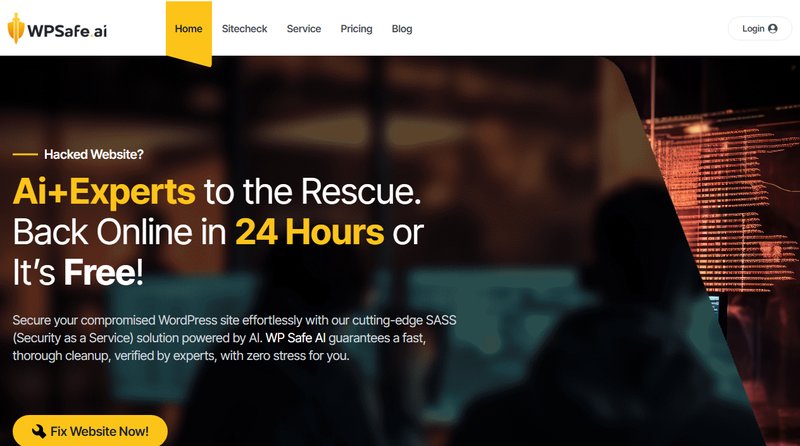The image size is (800, 446).
Task: Click the yellow 24 Hours highlighted text
Action: click(x=309, y=232)
